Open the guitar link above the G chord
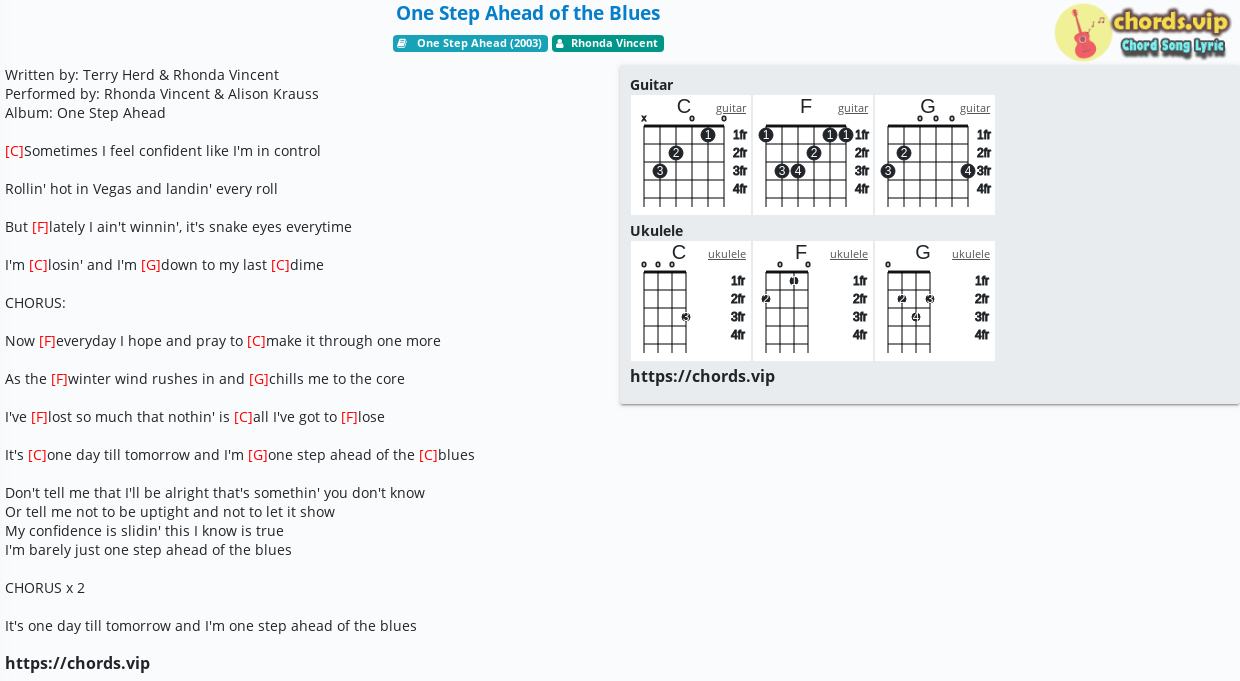Viewport: 1240px width, 681px height. pos(975,108)
